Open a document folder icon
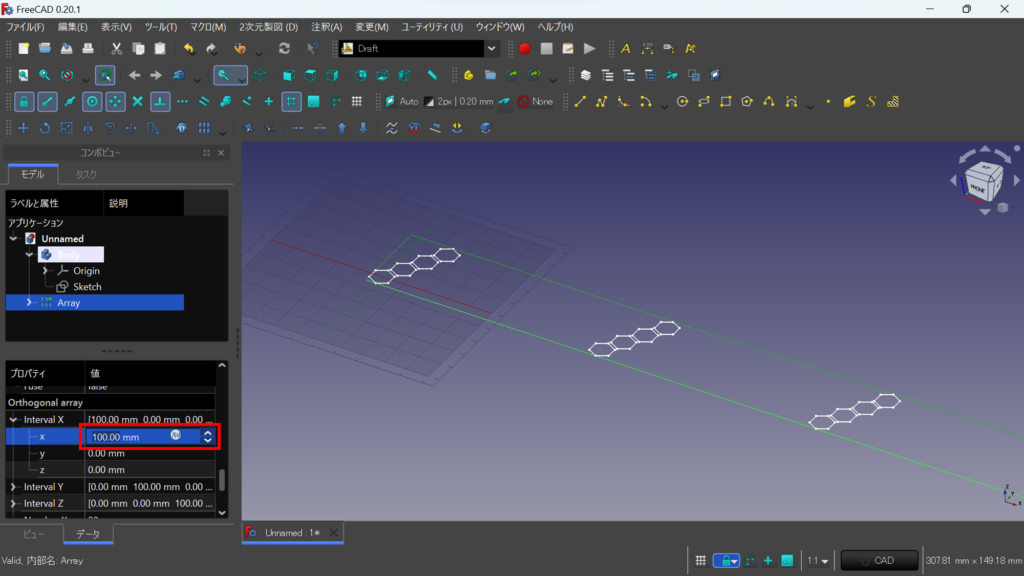1024x576 pixels. [44, 48]
